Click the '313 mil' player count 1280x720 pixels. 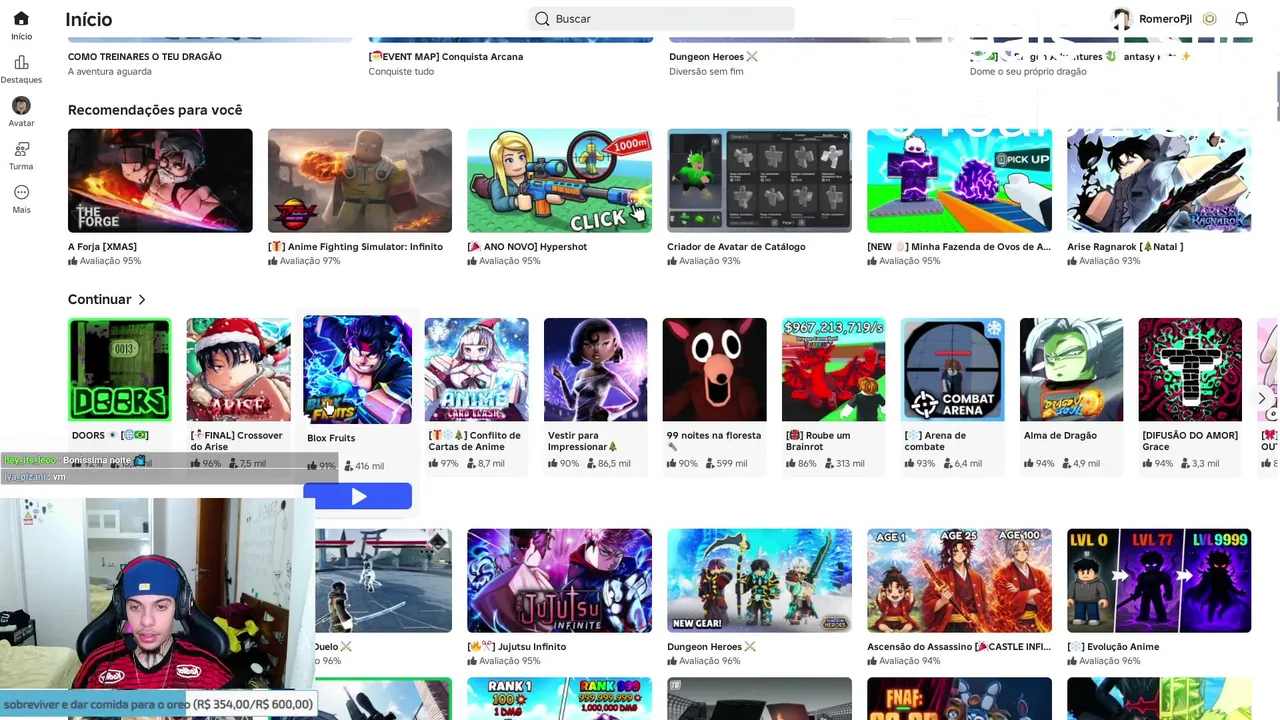[843, 464]
